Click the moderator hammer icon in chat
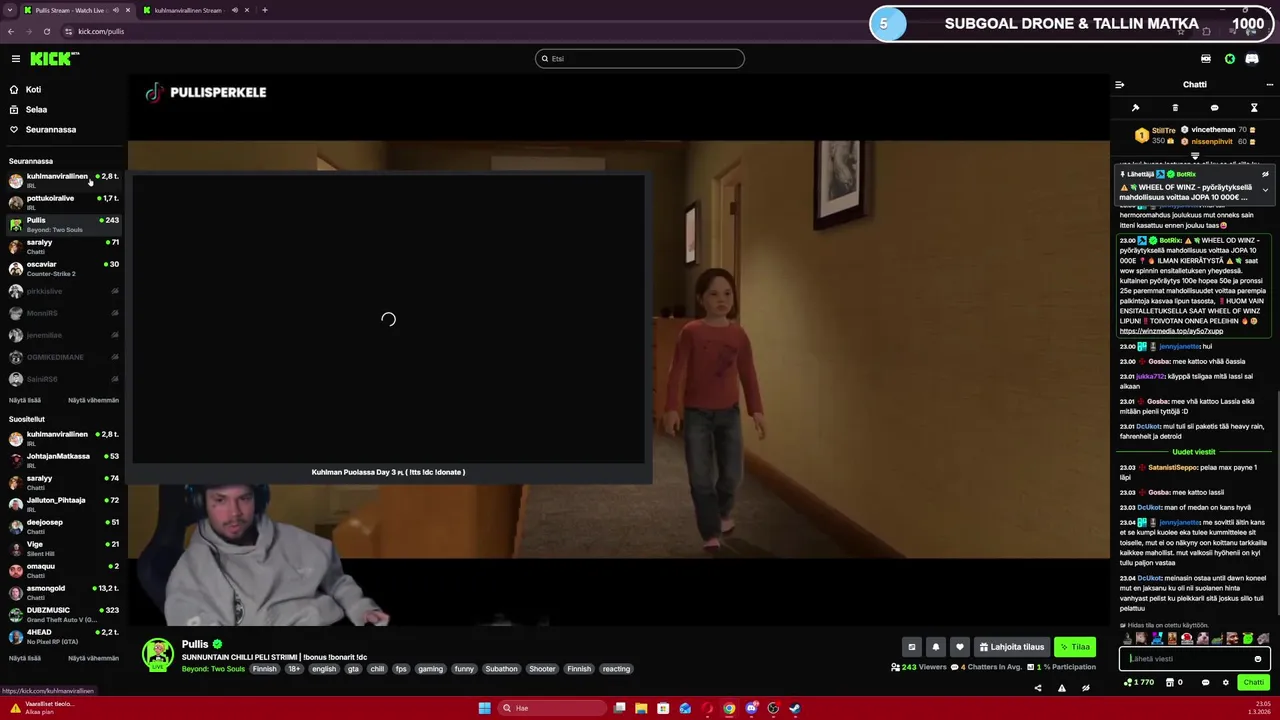This screenshot has width=1280, height=720. (1135, 108)
